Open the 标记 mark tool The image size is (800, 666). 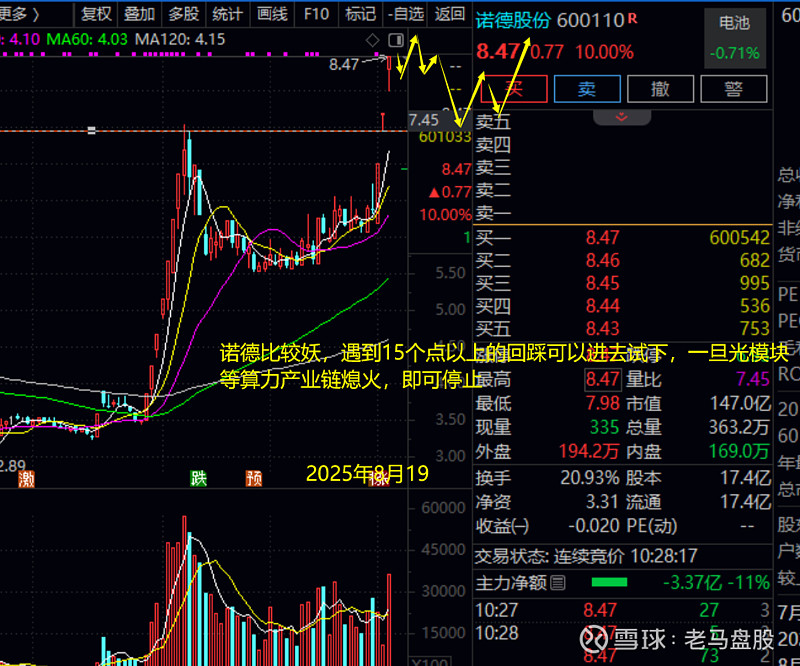click(x=360, y=14)
